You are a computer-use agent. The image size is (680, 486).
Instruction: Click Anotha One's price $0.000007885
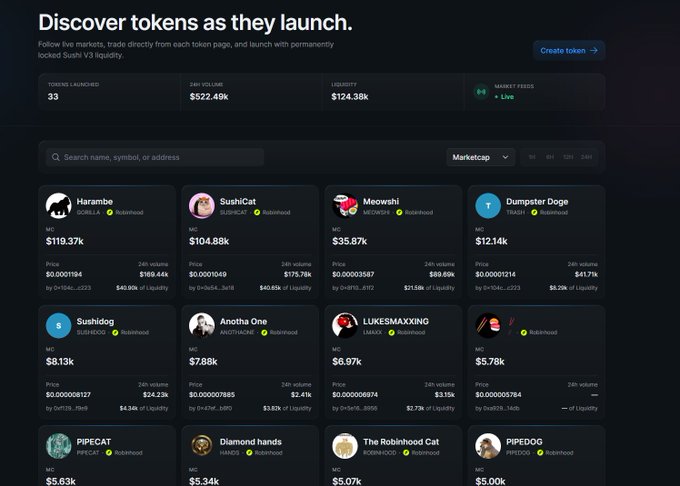[x=212, y=395]
